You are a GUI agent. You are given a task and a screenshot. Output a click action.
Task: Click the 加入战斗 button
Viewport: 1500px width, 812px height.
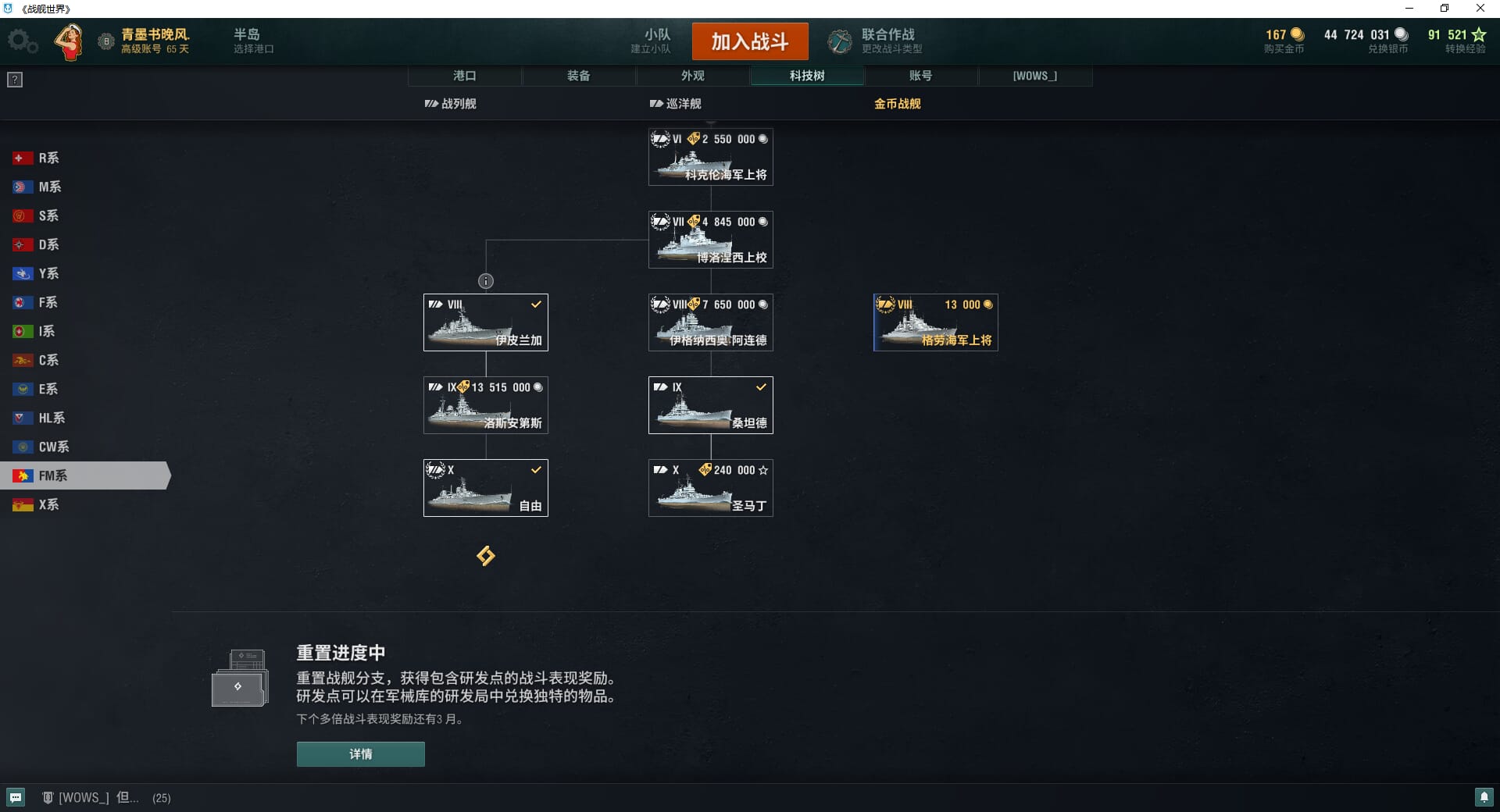(750, 41)
